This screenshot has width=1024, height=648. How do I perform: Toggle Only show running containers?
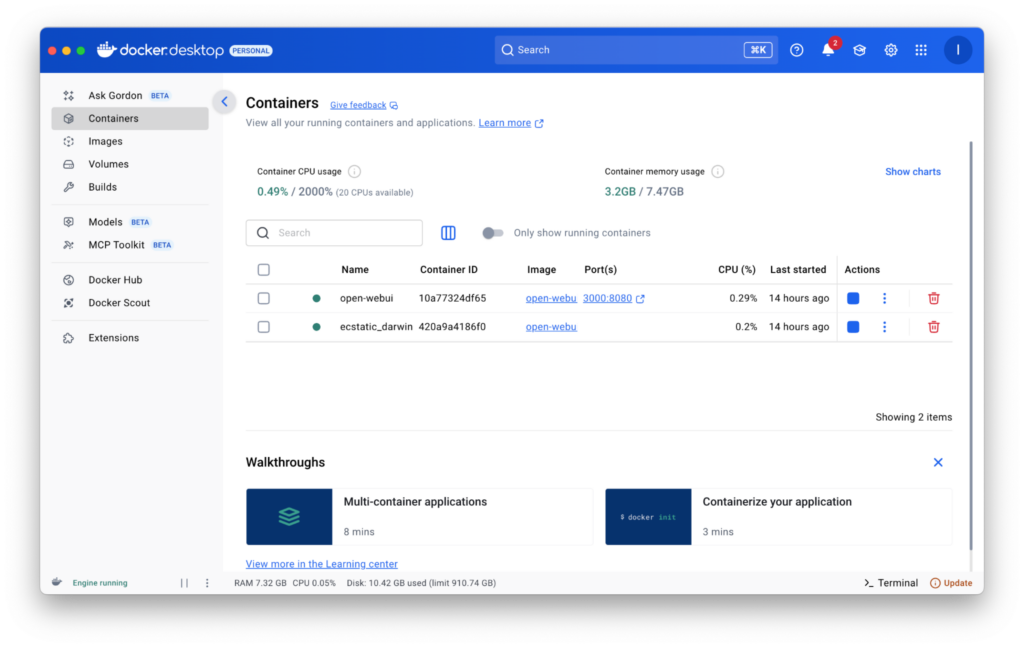point(492,233)
